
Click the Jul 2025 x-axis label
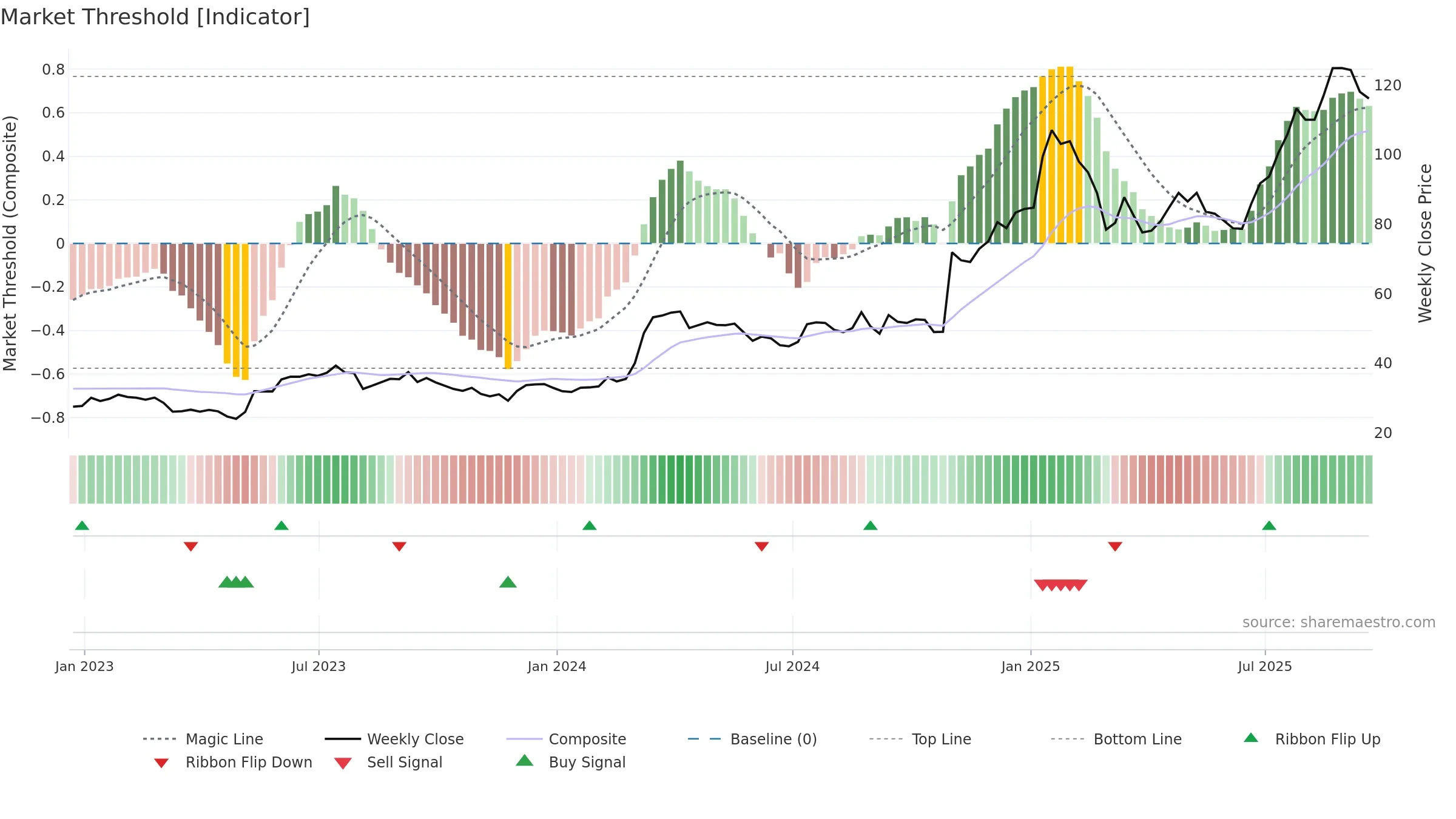point(1265,666)
